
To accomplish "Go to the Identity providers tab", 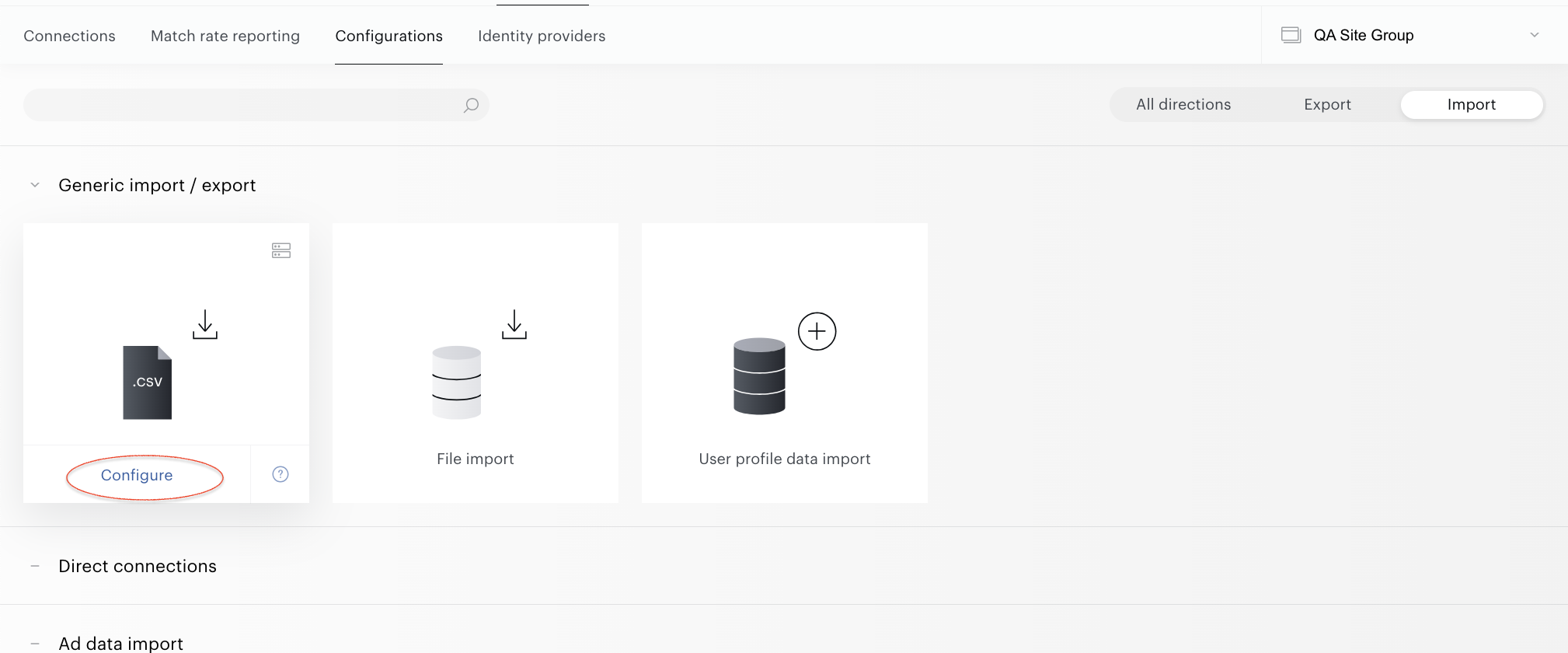I will click(x=542, y=36).
